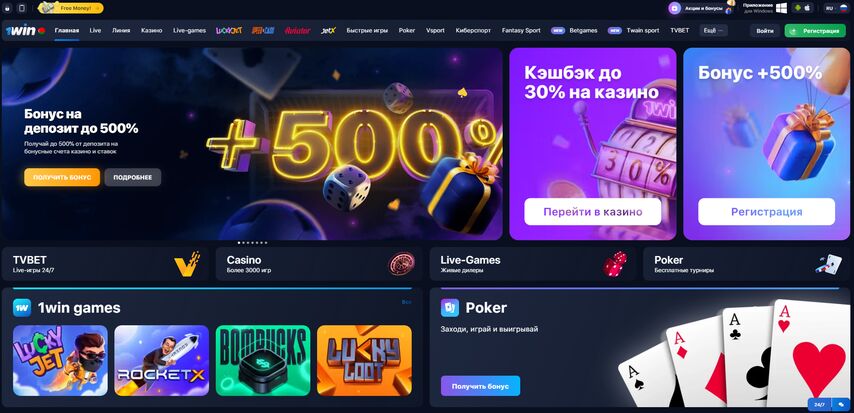Viewport: 854px width, 413px height.
Task: Open the Lucky Jet logo link in navbar
Action: tap(229, 31)
